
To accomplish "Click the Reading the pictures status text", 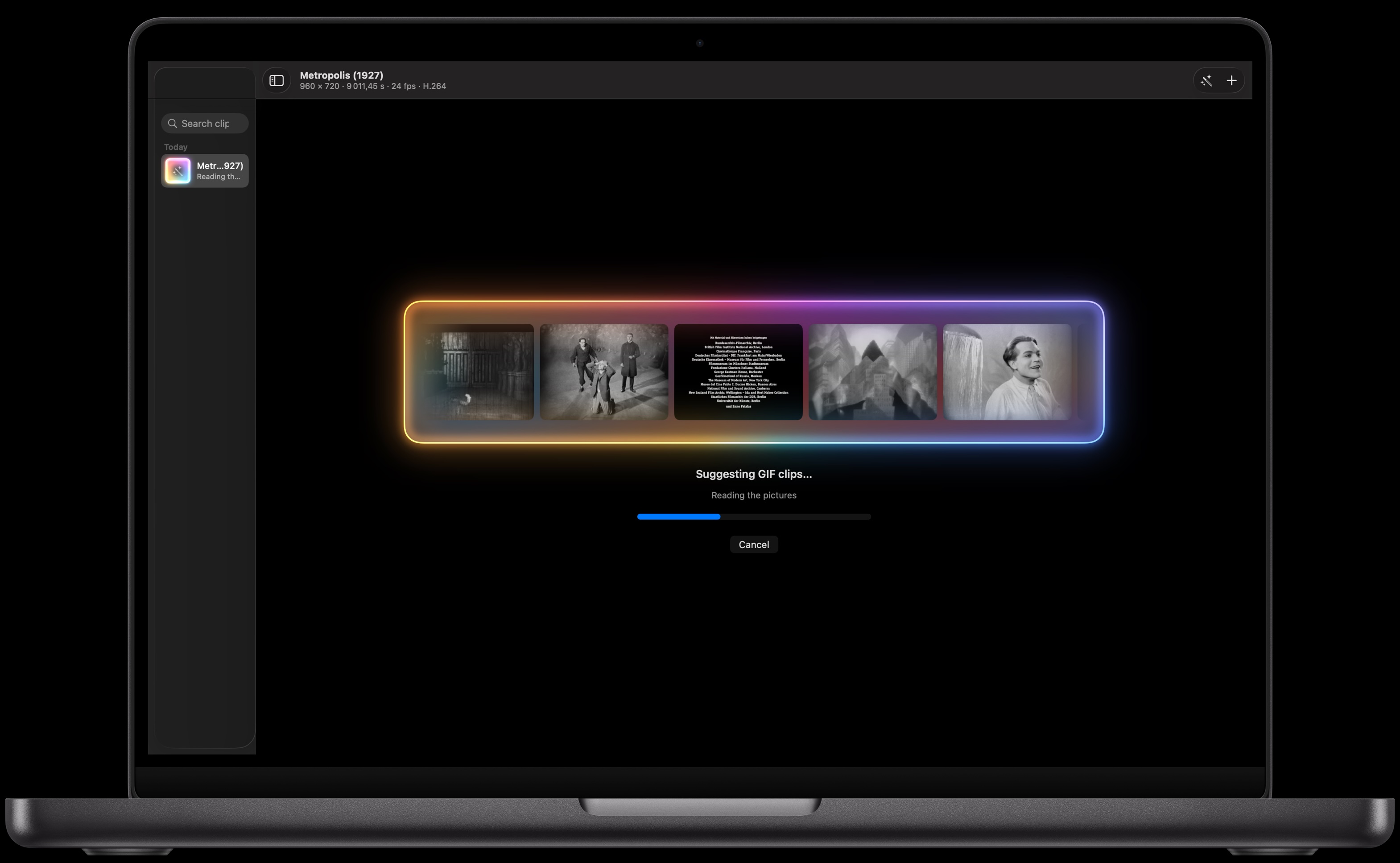I will pyautogui.click(x=753, y=495).
